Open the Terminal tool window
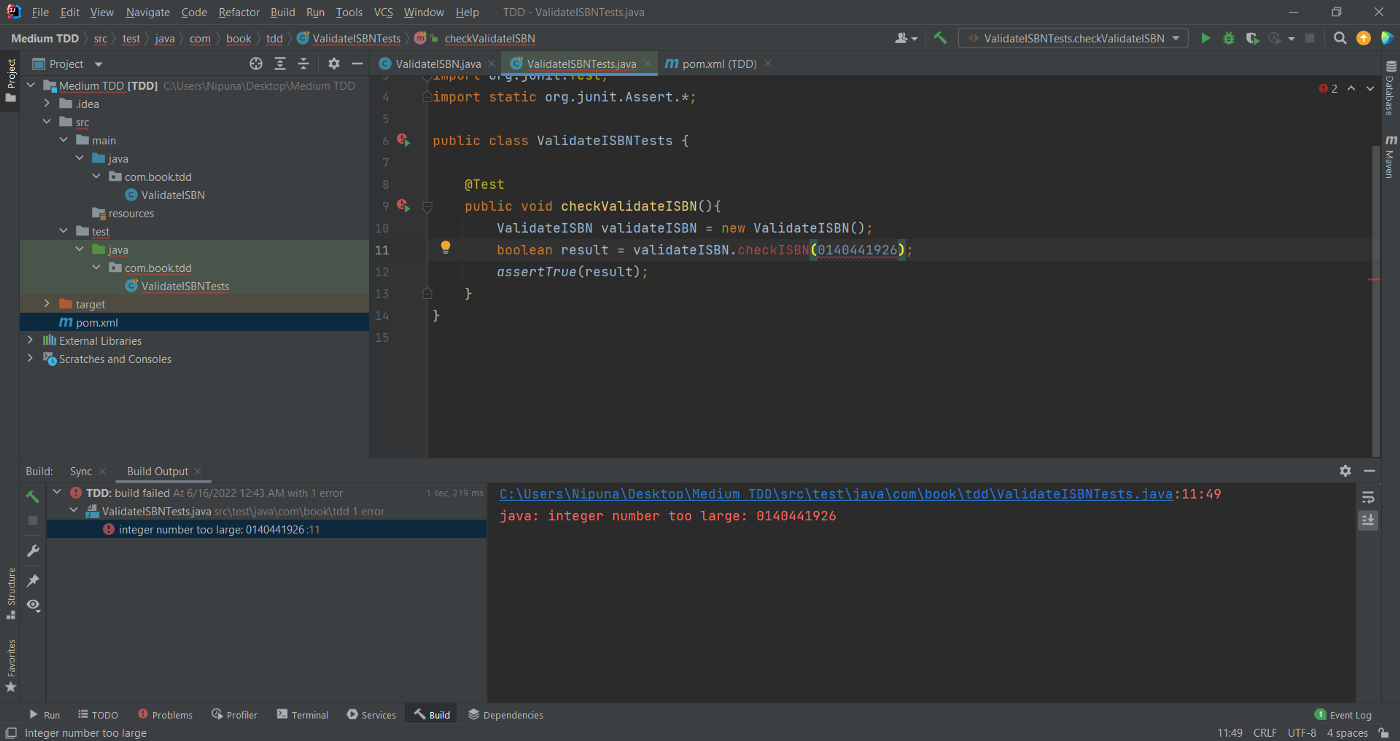 point(303,715)
